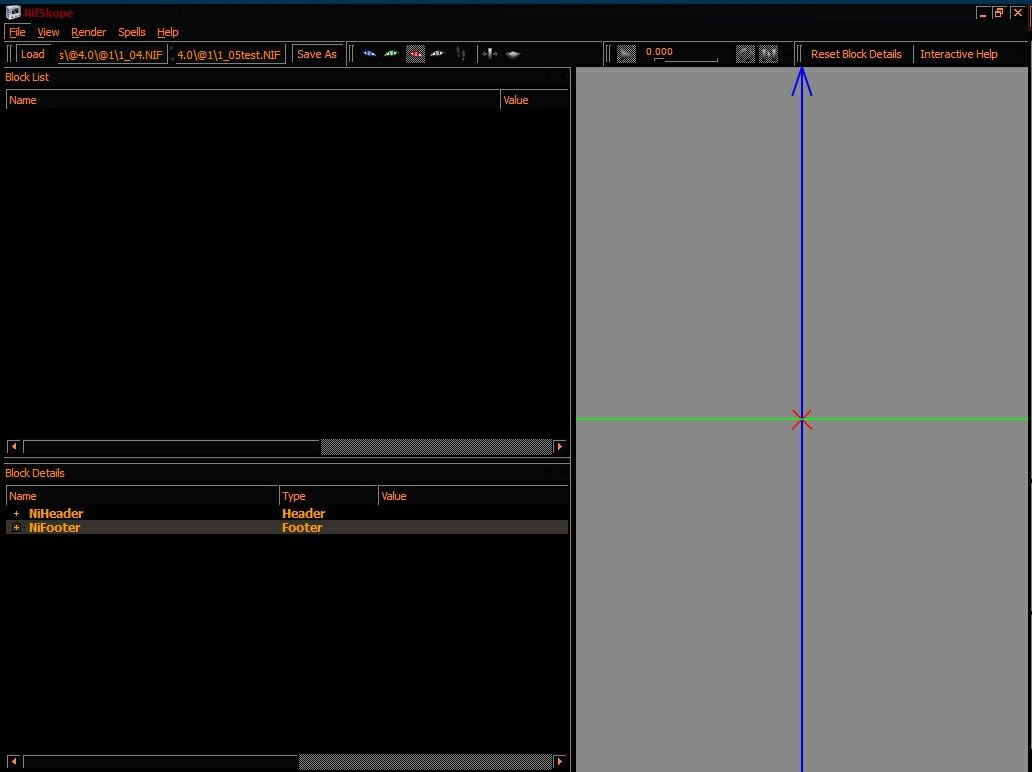The width and height of the screenshot is (1032, 772).
Task: Click Block List scrollbar left arrow
Action: pyautogui.click(x=14, y=447)
